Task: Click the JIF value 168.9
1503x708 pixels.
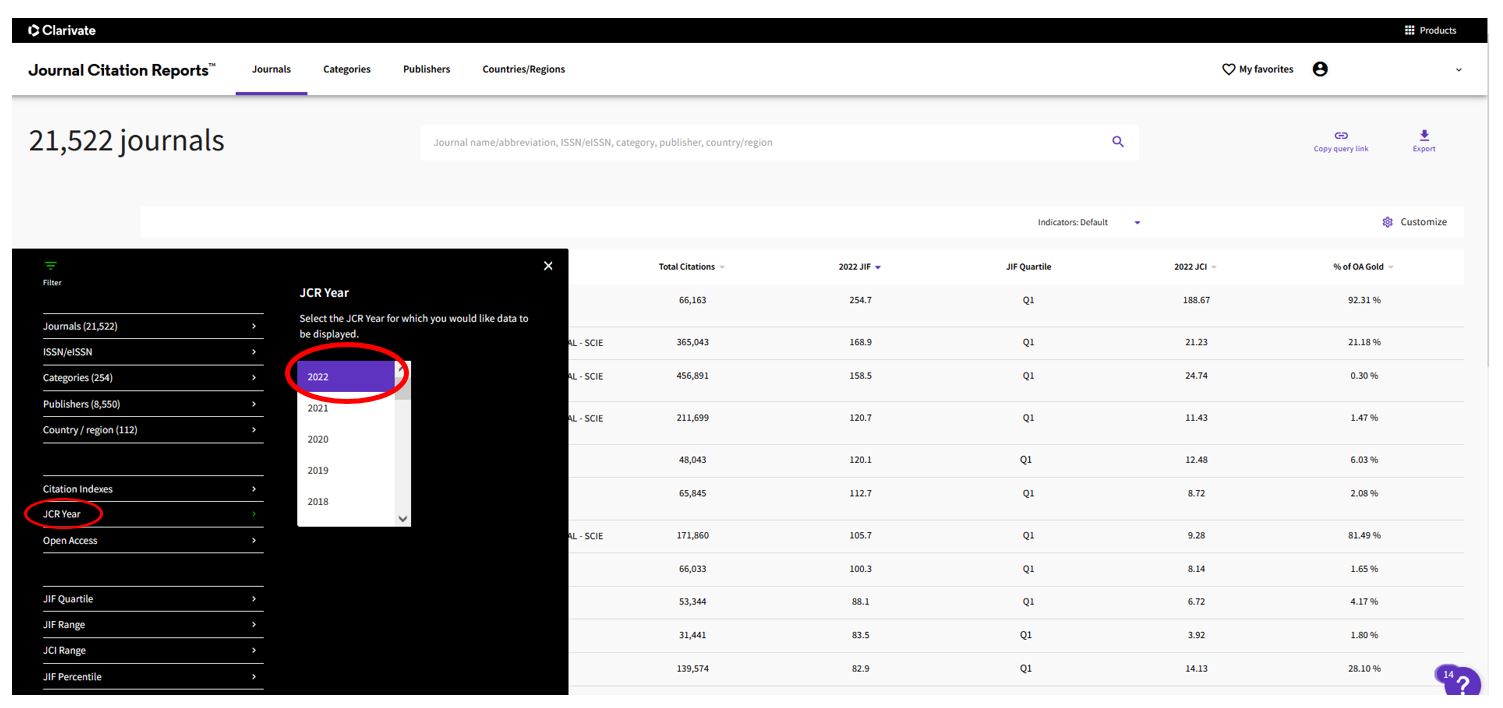Action: [x=860, y=342]
